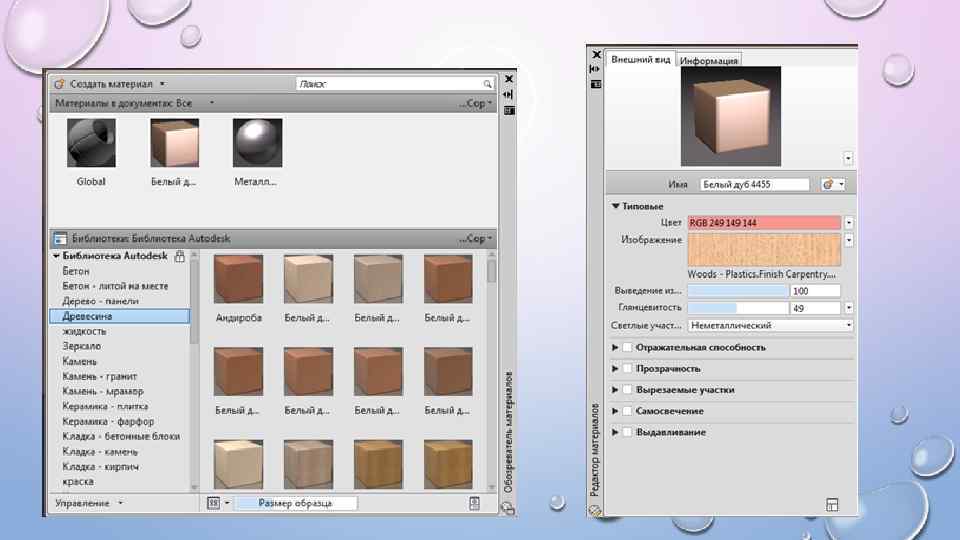Collapse the Типовые section

[x=615, y=206]
